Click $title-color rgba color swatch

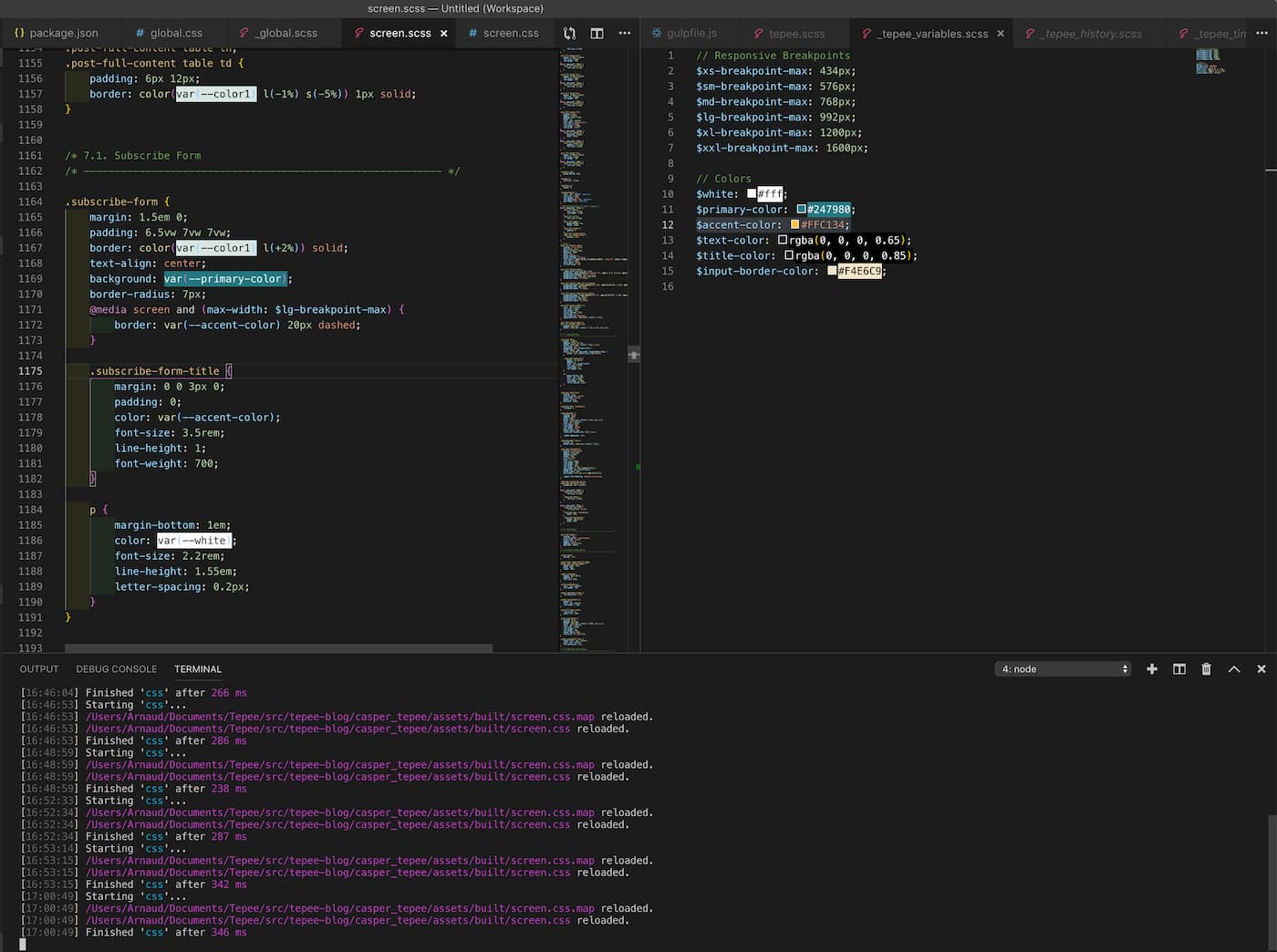click(x=789, y=256)
